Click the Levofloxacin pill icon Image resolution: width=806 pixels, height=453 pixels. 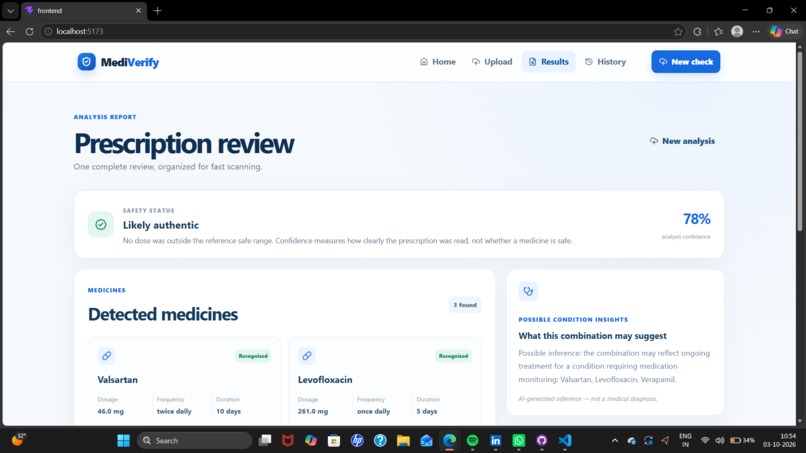[x=307, y=355]
